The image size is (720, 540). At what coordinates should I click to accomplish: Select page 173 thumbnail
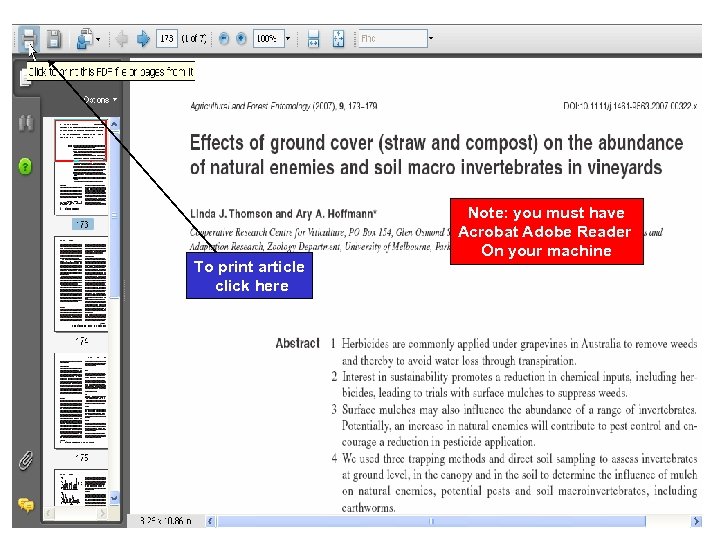coord(81,167)
